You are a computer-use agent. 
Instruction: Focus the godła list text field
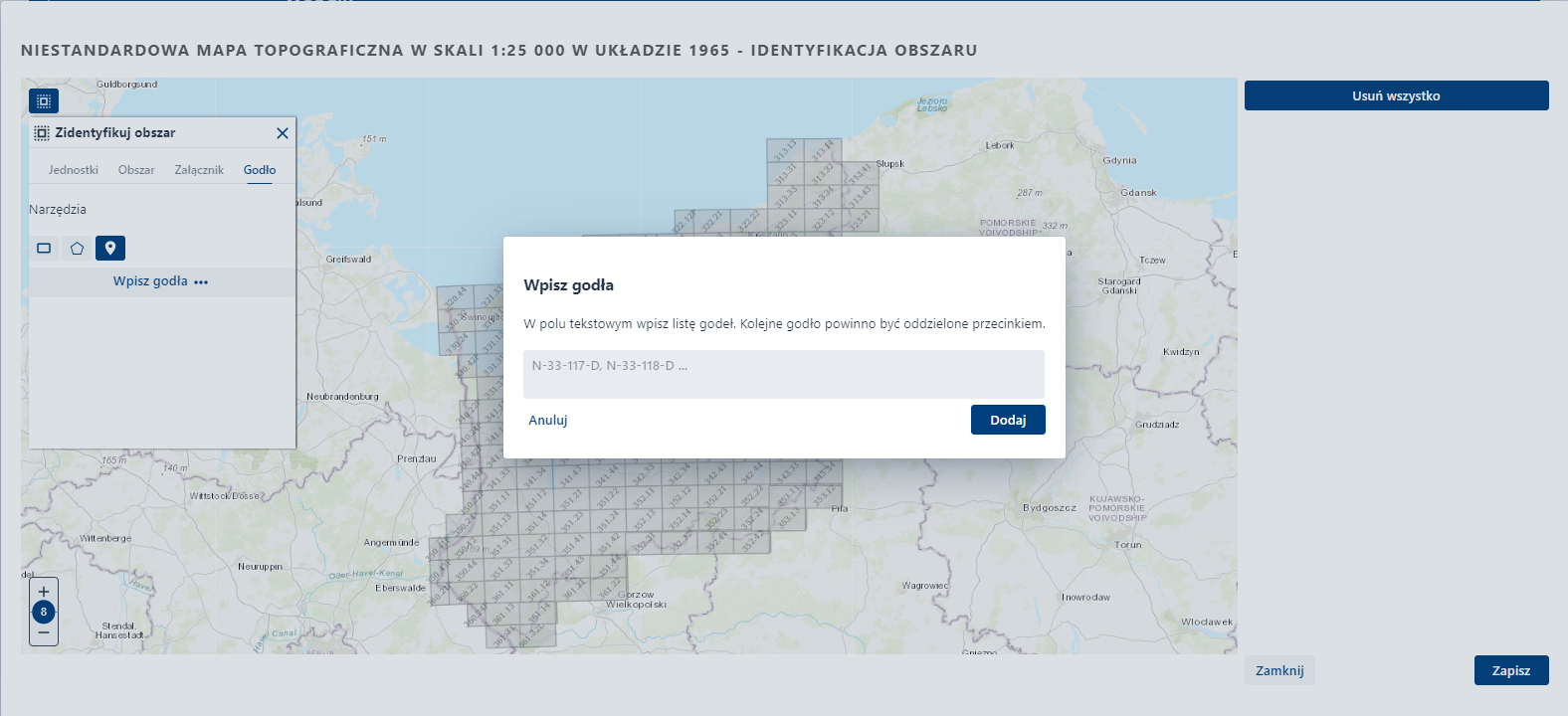point(784,374)
